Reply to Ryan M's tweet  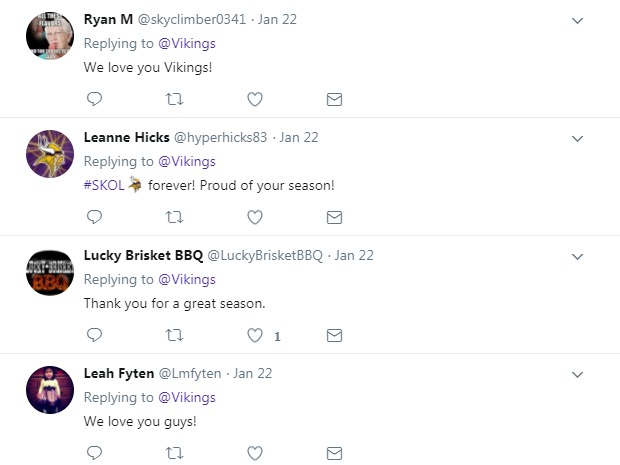95,99
